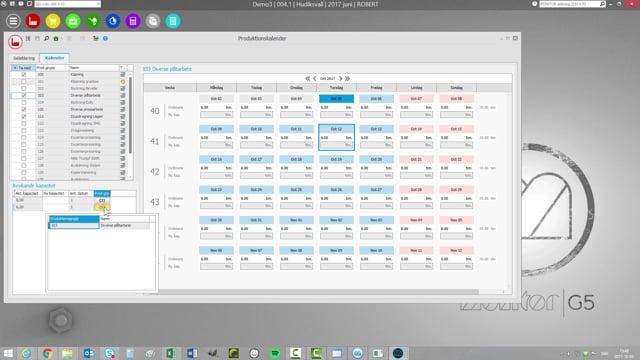The height and width of the screenshot is (360, 640).
Task: Open Skype from the taskbar
Action: (x=109, y=353)
